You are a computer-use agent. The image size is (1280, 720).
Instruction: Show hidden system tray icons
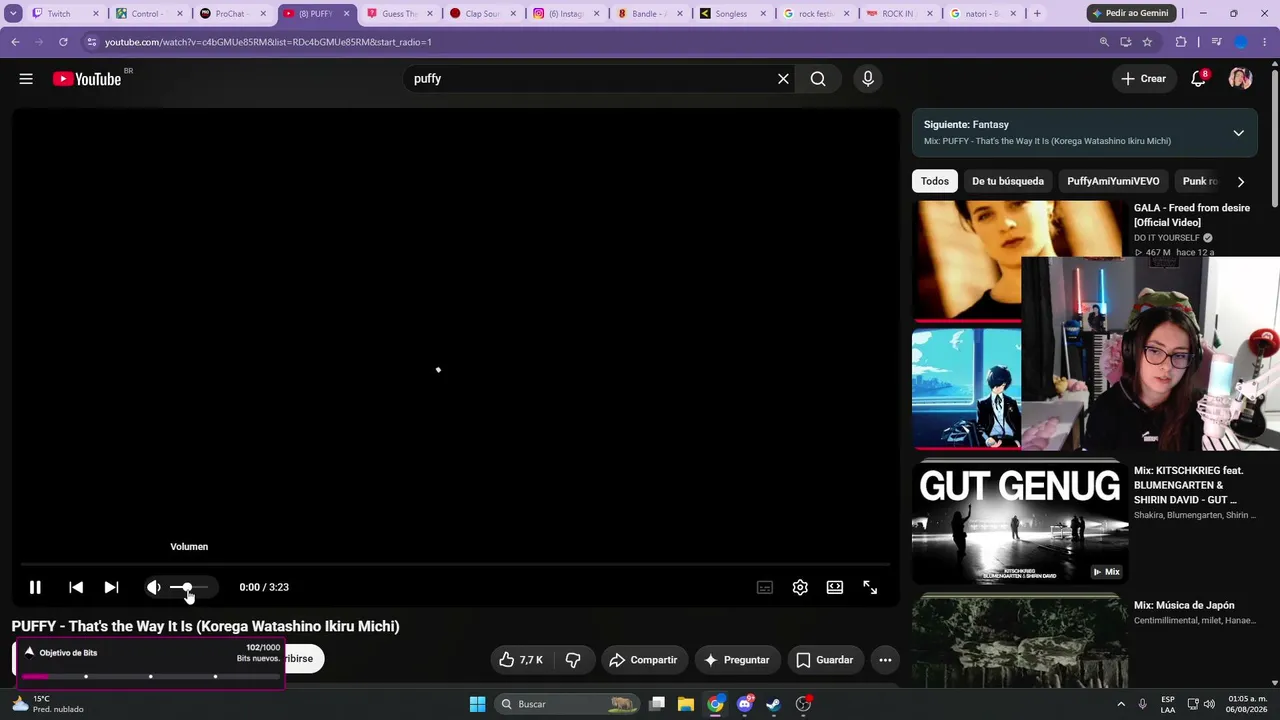click(1120, 704)
